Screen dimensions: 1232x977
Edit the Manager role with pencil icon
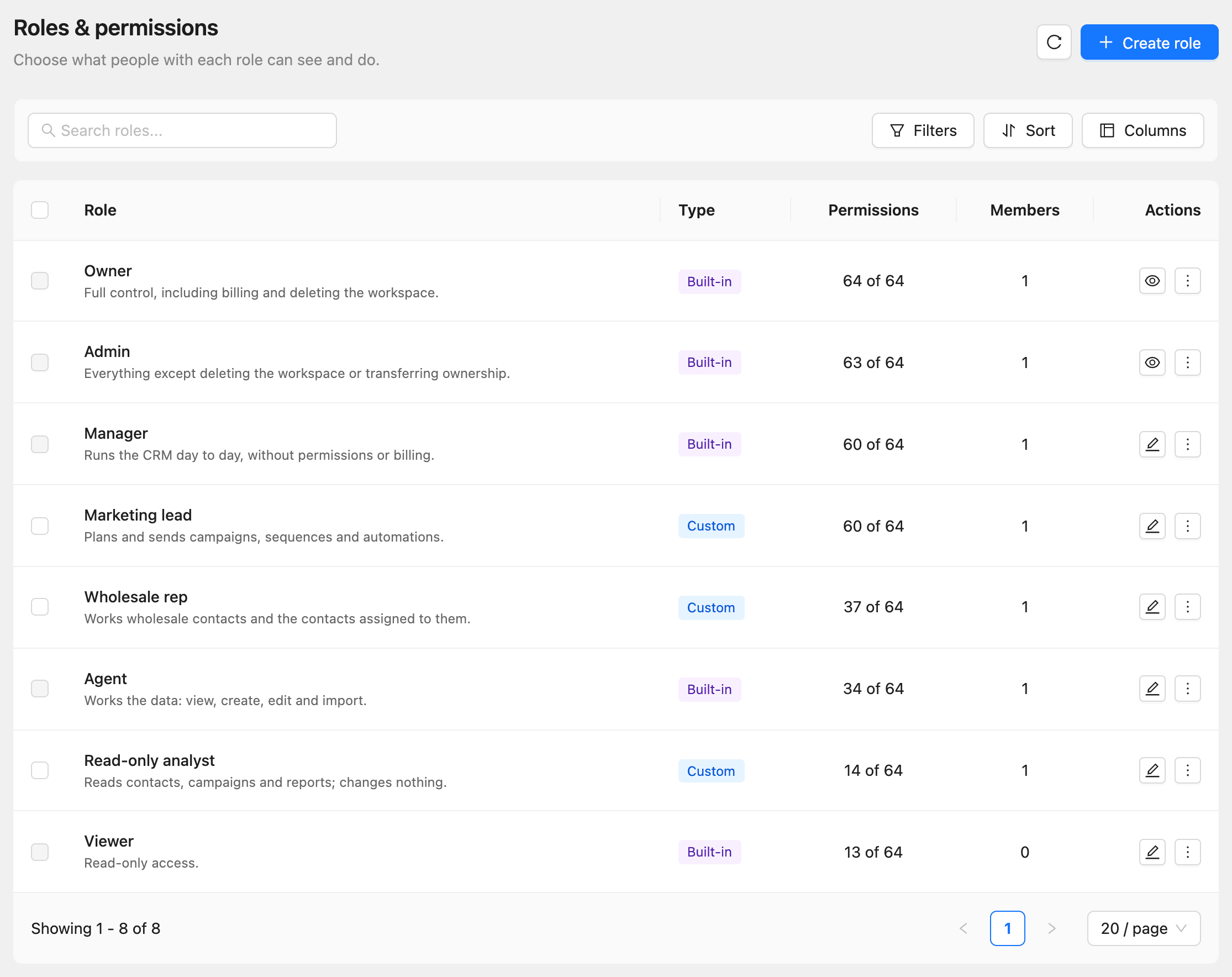1152,444
